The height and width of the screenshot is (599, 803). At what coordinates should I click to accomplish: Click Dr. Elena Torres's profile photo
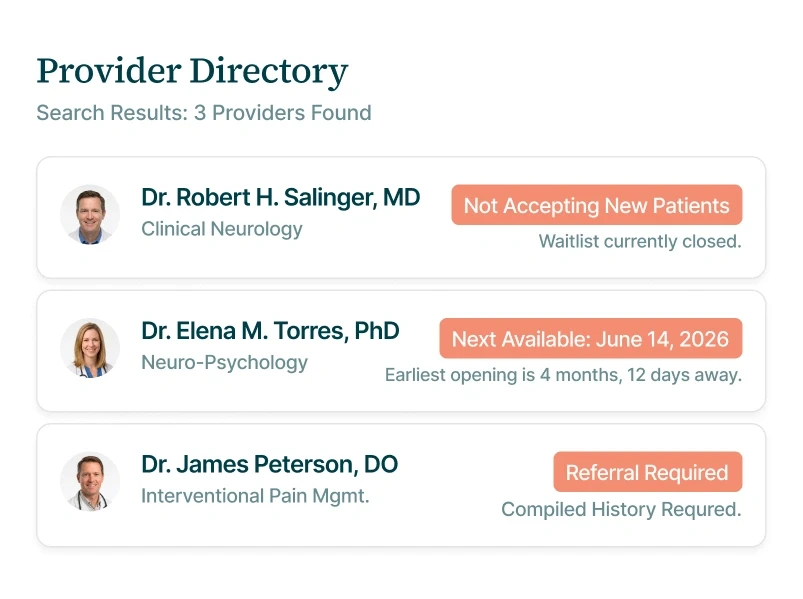pos(90,348)
